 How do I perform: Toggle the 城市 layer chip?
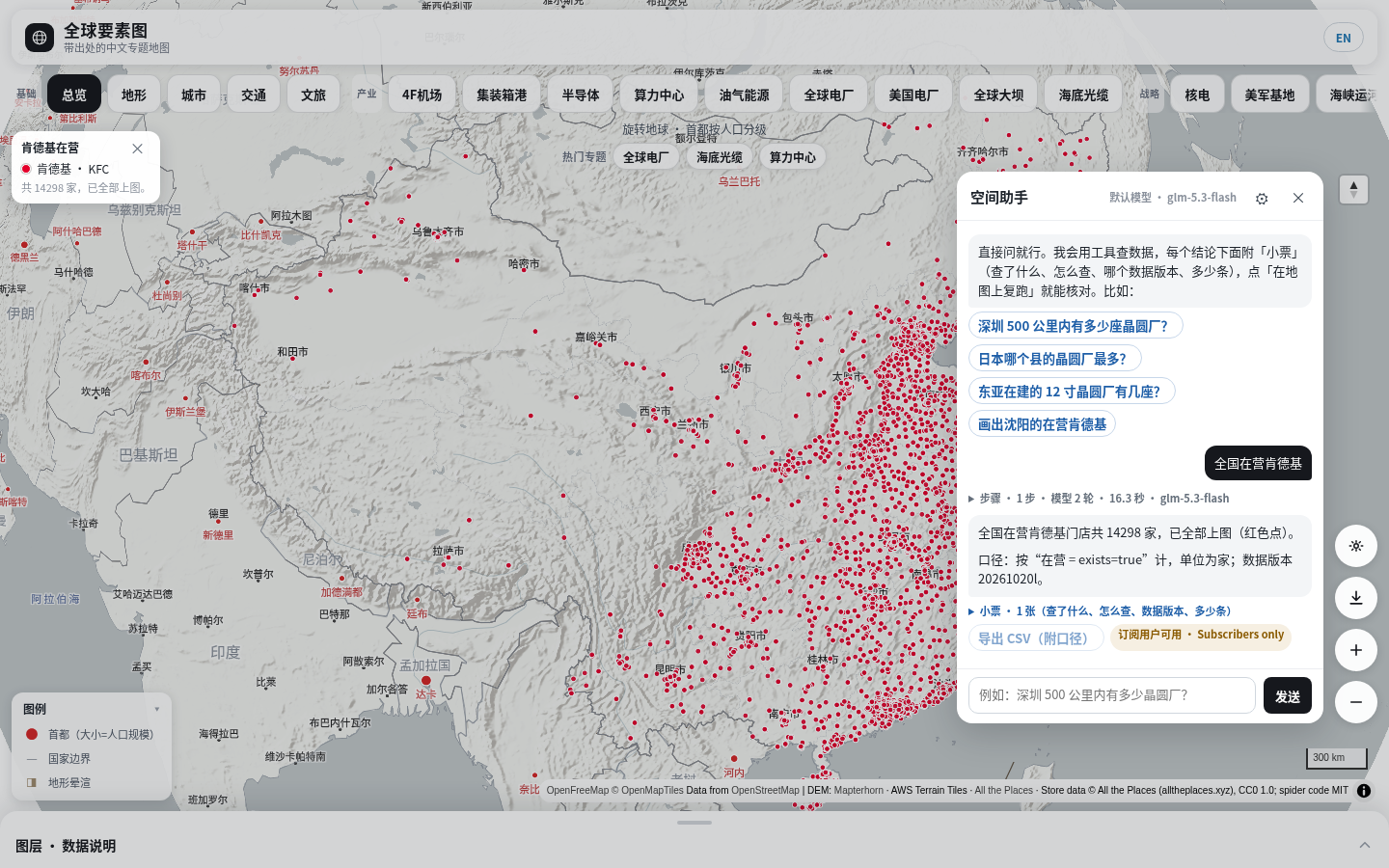point(194,95)
